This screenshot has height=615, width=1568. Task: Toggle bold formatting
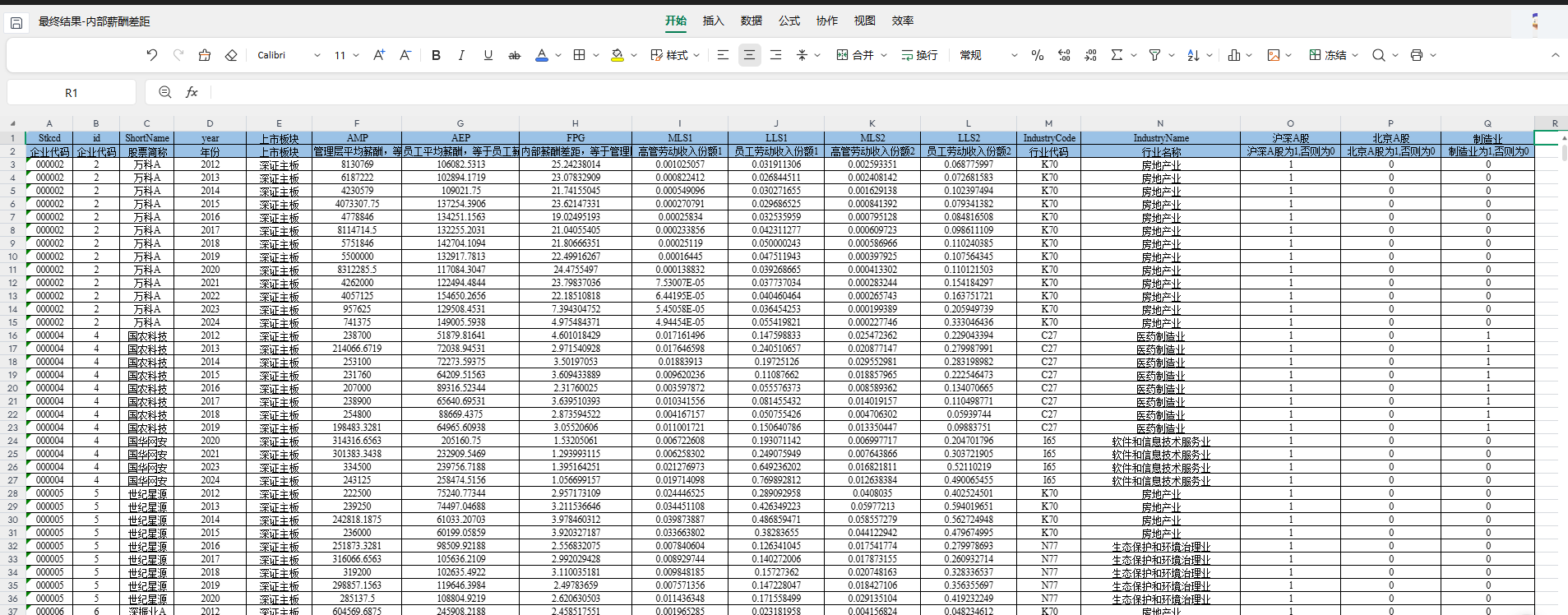click(436, 55)
